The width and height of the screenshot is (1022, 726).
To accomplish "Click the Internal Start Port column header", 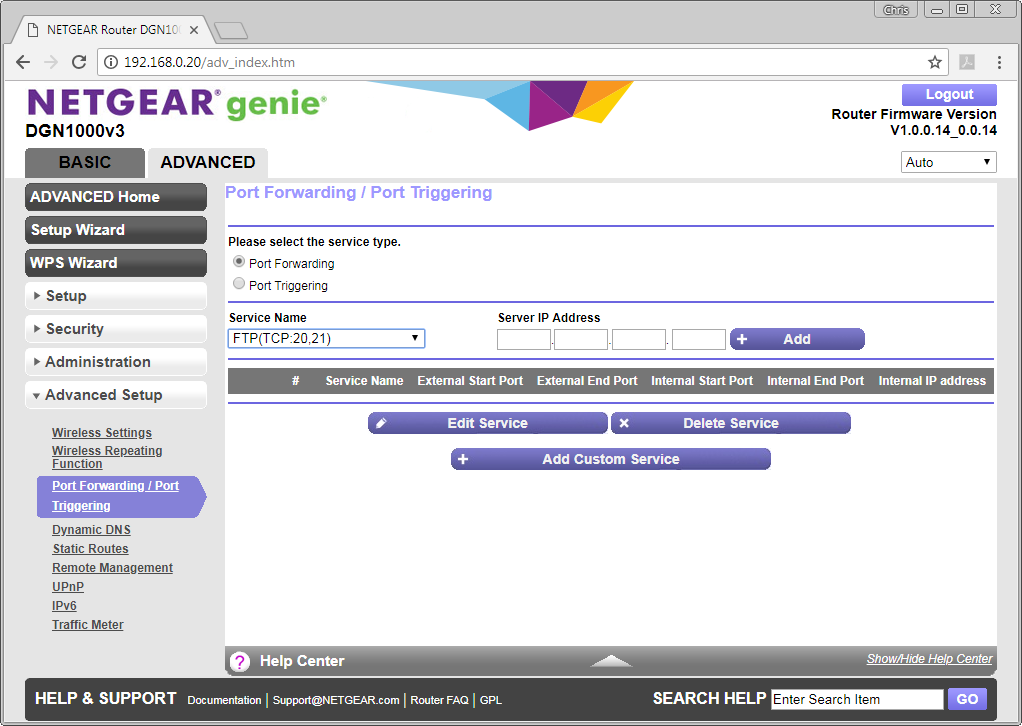I will coord(702,381).
